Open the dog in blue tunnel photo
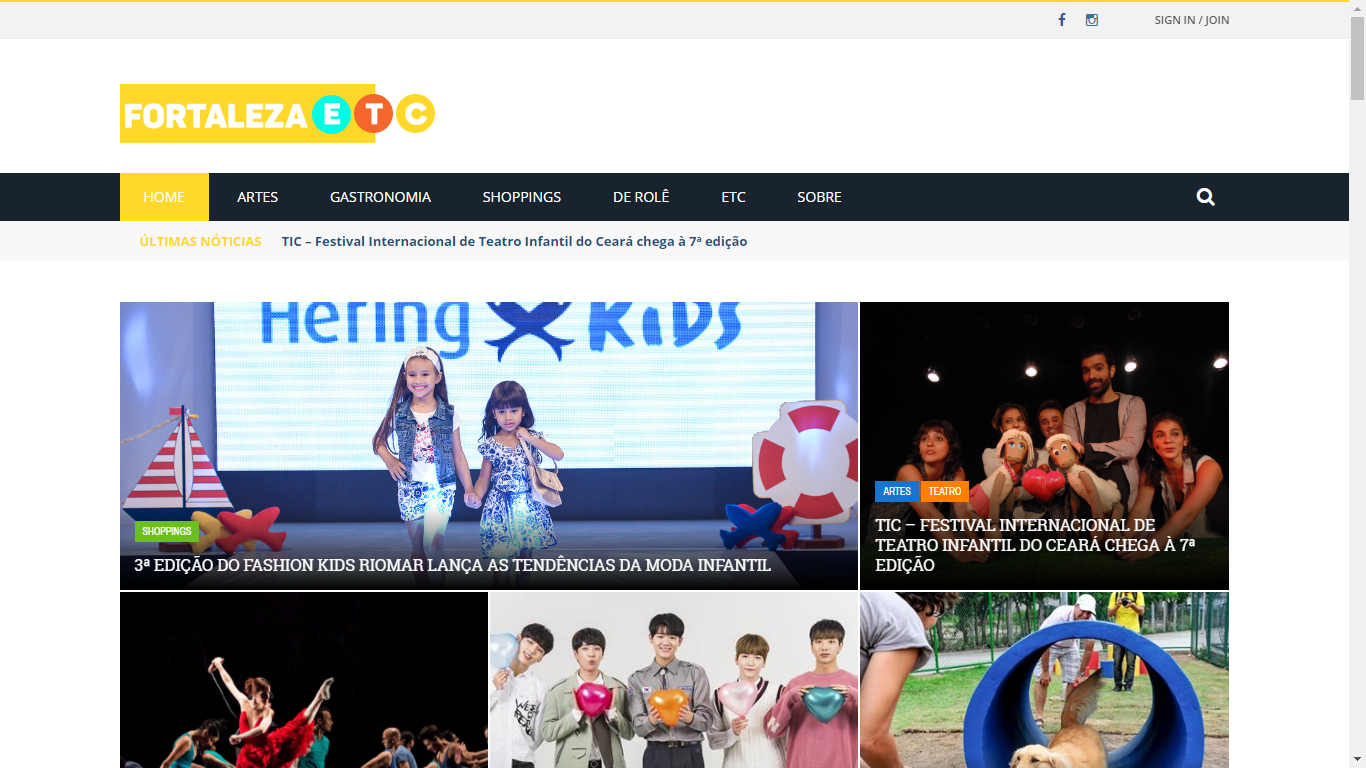This screenshot has width=1366, height=768. tap(1044, 680)
